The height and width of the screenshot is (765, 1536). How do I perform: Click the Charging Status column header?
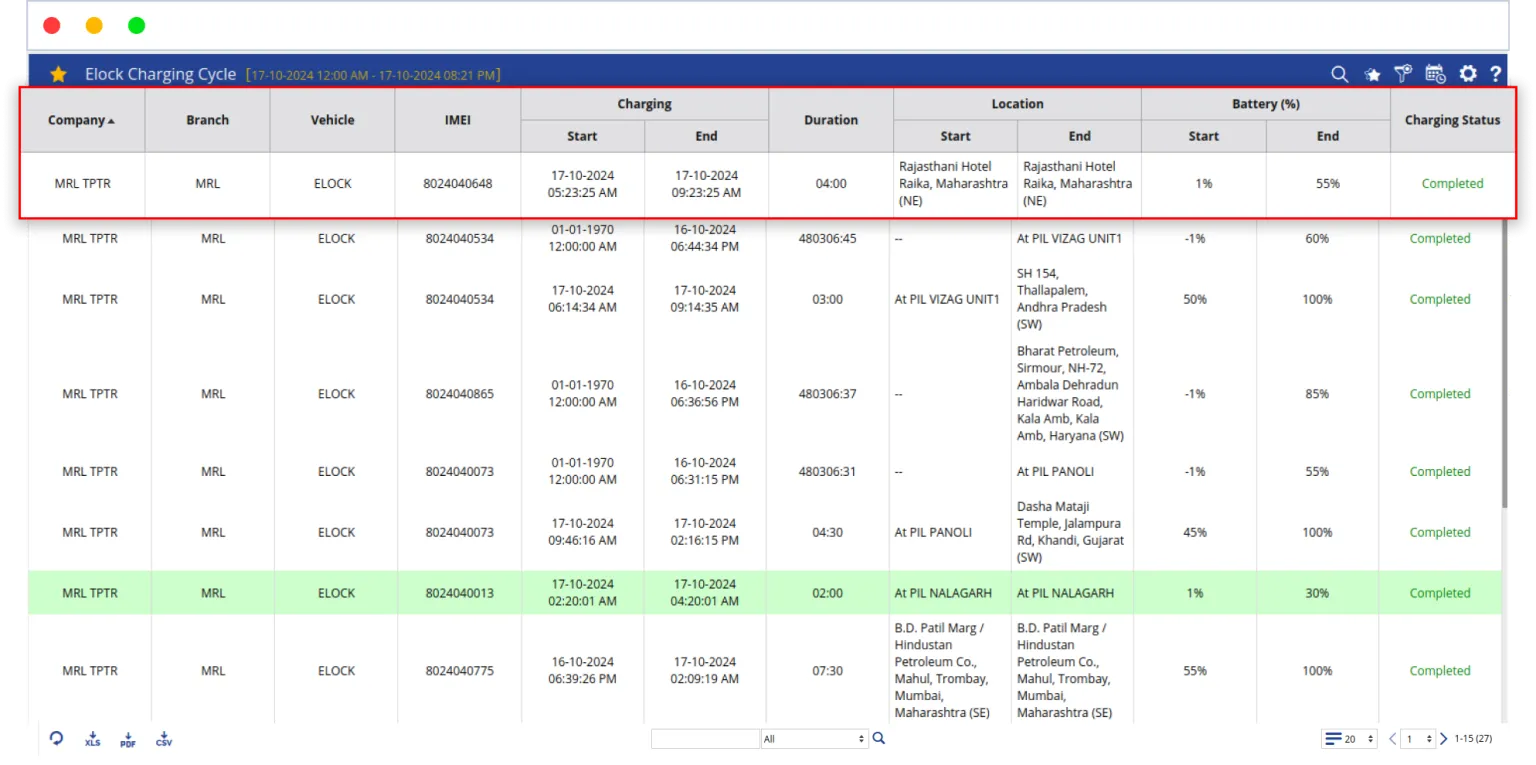click(1452, 120)
